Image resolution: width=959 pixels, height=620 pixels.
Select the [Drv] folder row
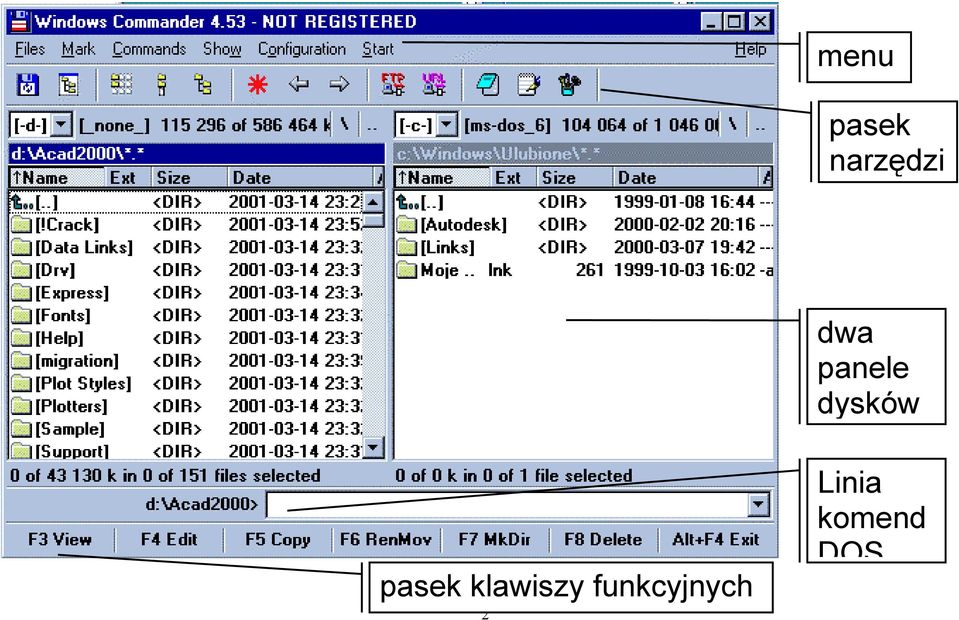(187, 270)
